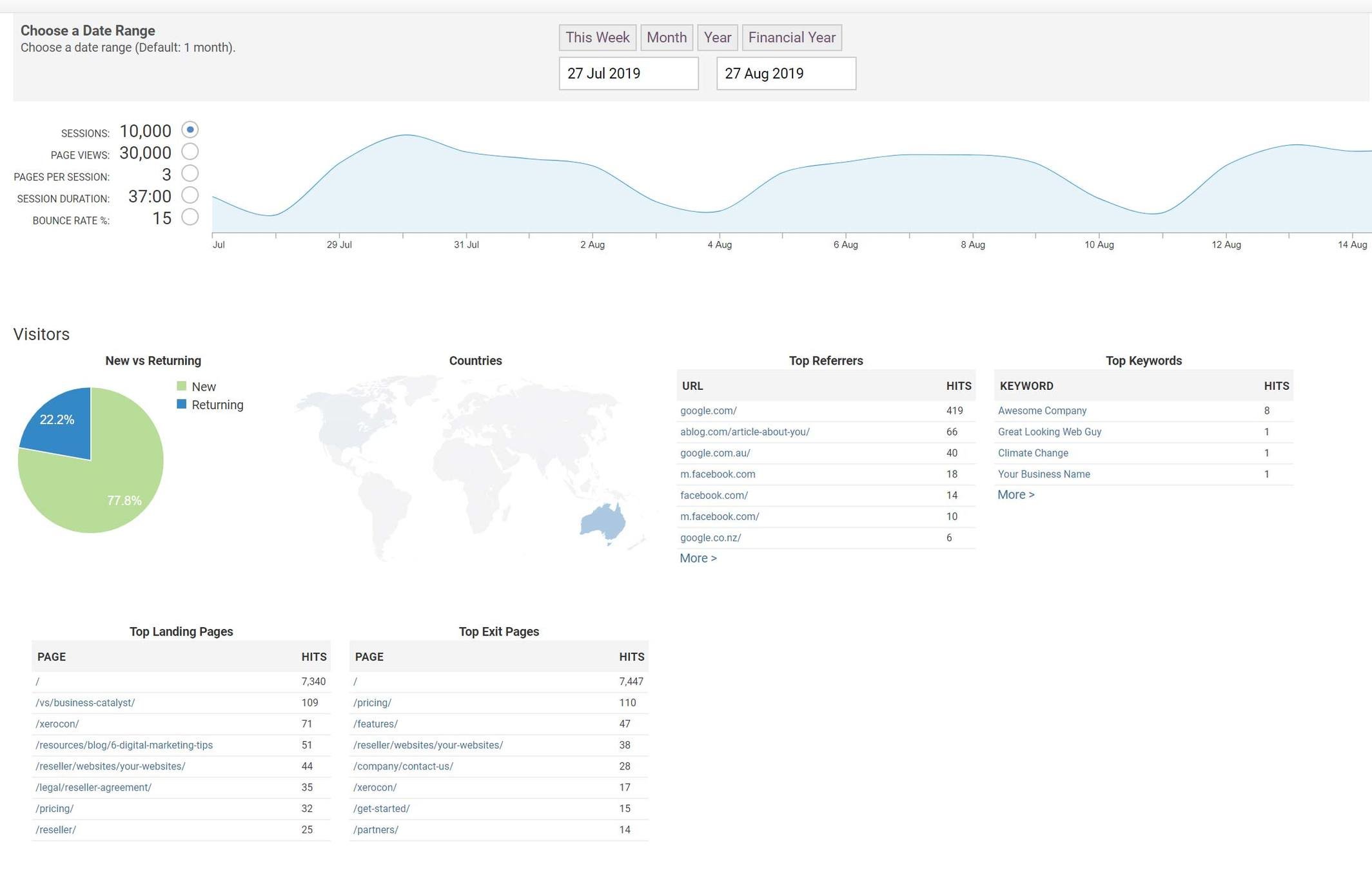Click Australia on the Countries map
The height and width of the screenshot is (870, 1372).
pos(603,521)
